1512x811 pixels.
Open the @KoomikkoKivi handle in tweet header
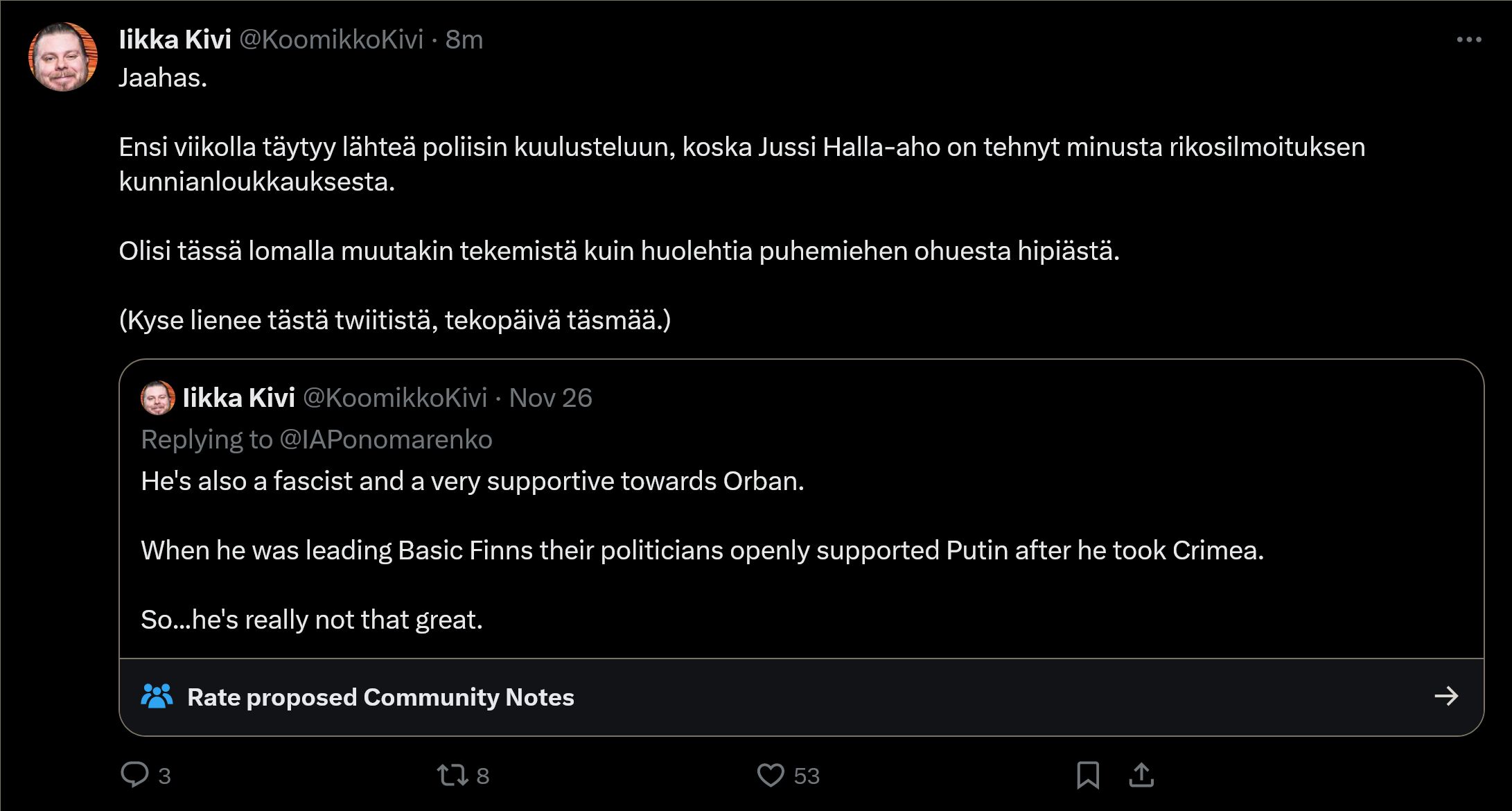(331, 40)
